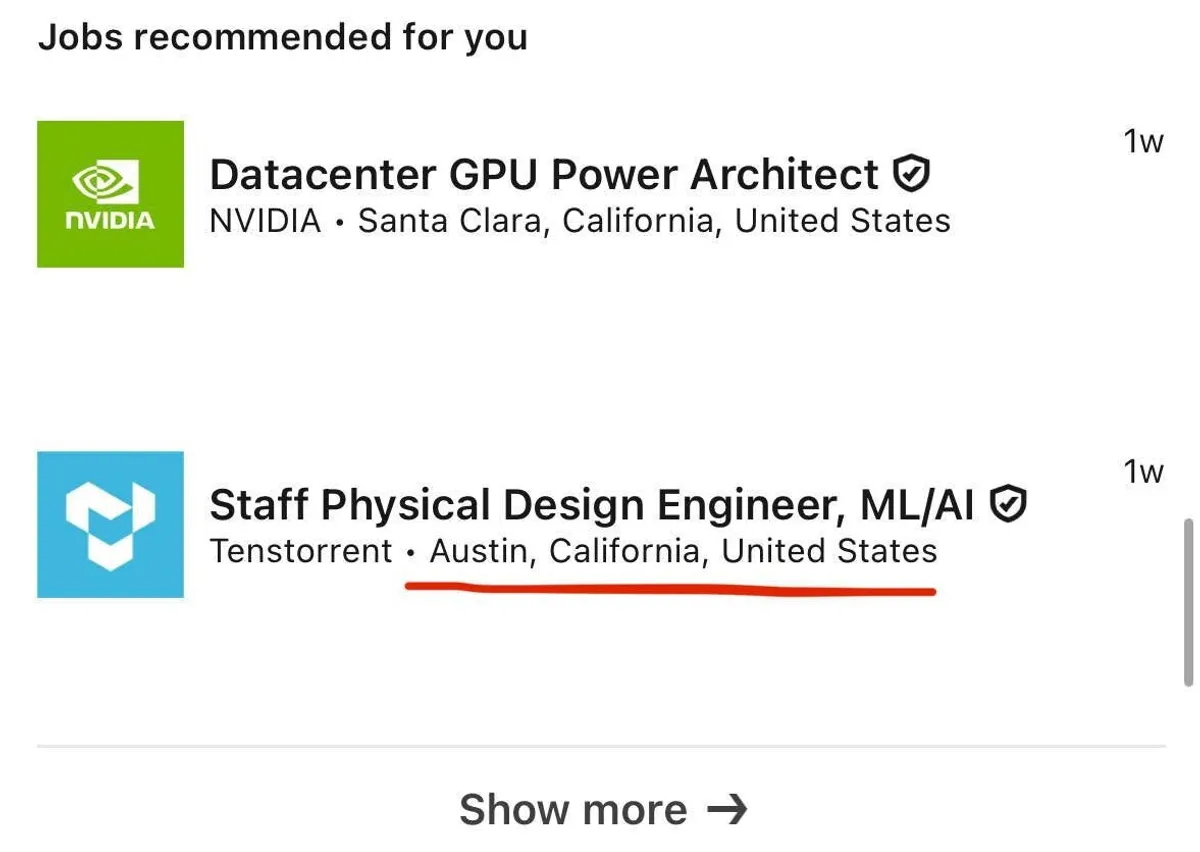Click verified badge beside Datacenter GPU Power Architect
Screen dimensions: 1200x852
pos(911,174)
